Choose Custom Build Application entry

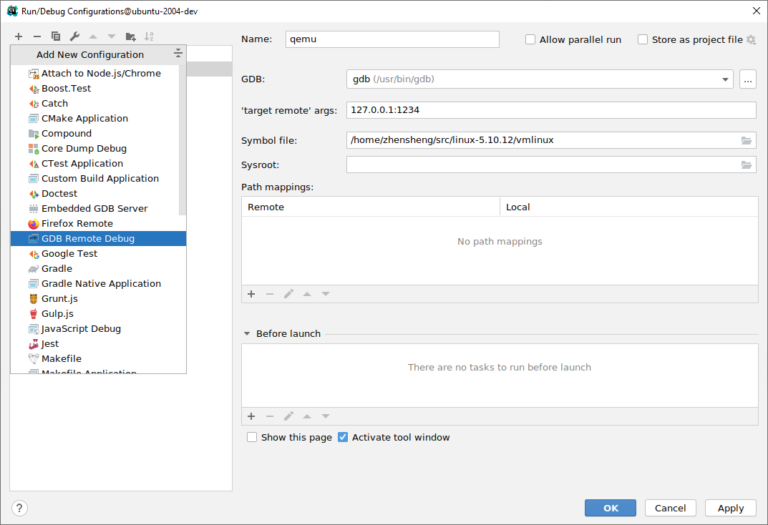98,179
